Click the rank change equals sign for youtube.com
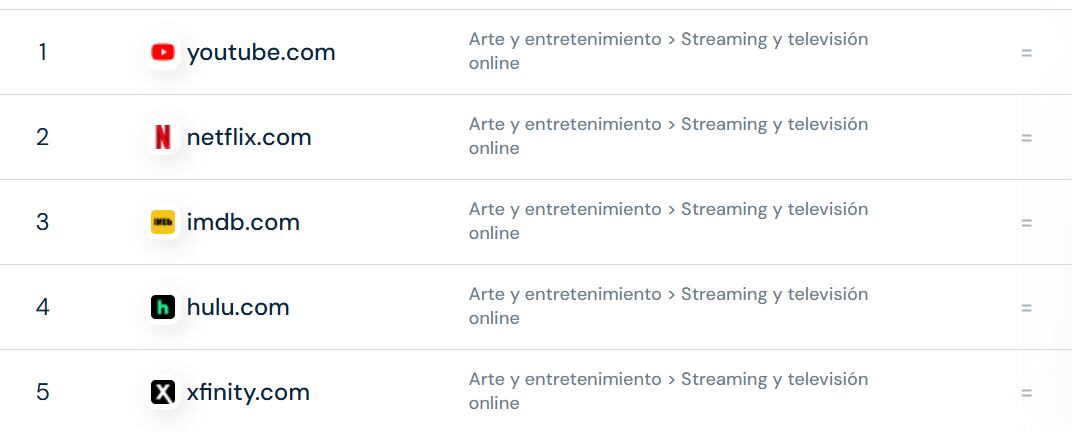 (1026, 53)
